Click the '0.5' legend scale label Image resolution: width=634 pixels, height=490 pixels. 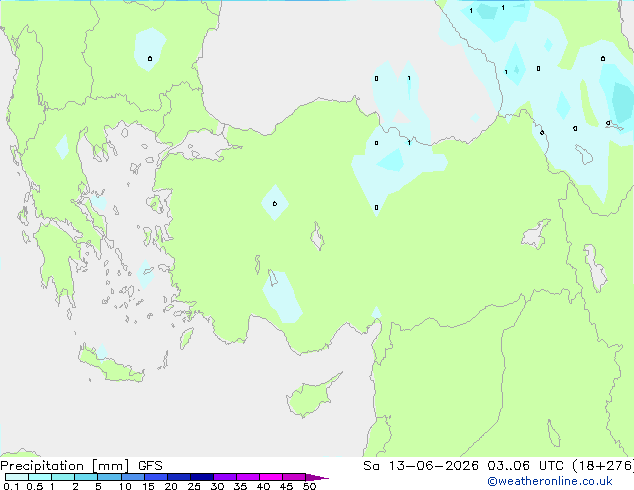[x=34, y=486]
